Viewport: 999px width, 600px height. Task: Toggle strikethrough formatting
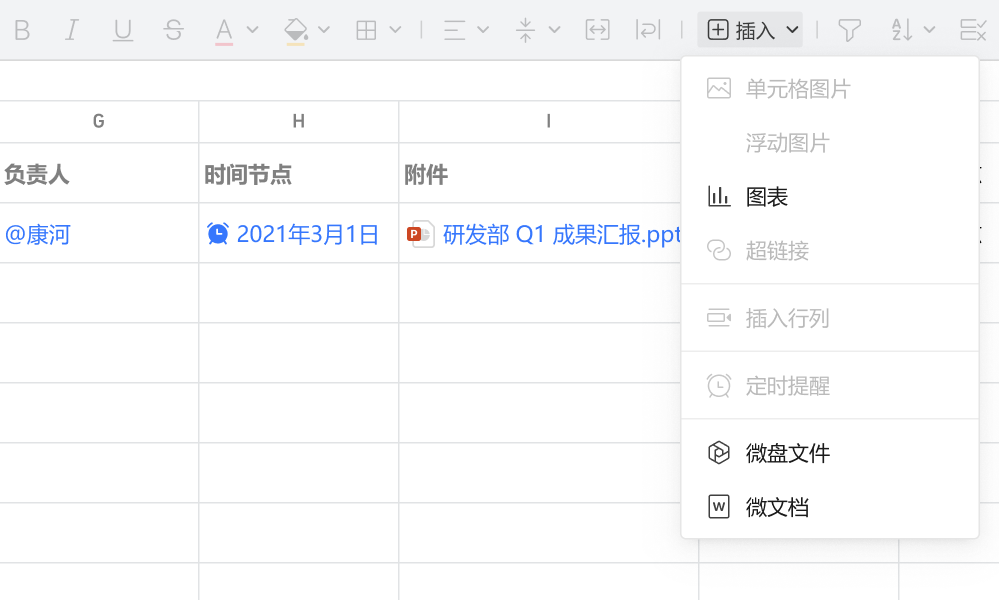click(173, 30)
